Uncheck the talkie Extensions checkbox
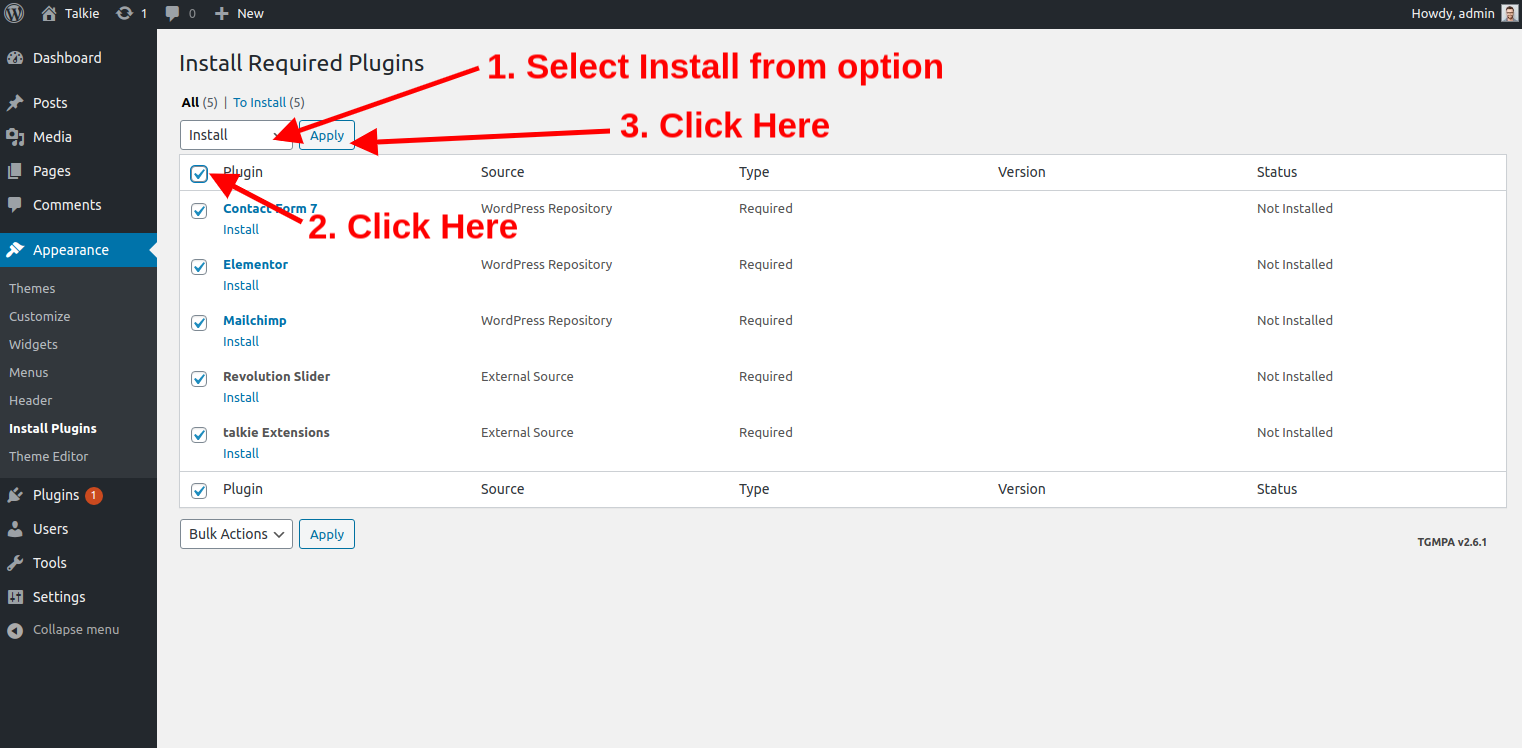Image resolution: width=1522 pixels, height=748 pixels. coord(199,435)
